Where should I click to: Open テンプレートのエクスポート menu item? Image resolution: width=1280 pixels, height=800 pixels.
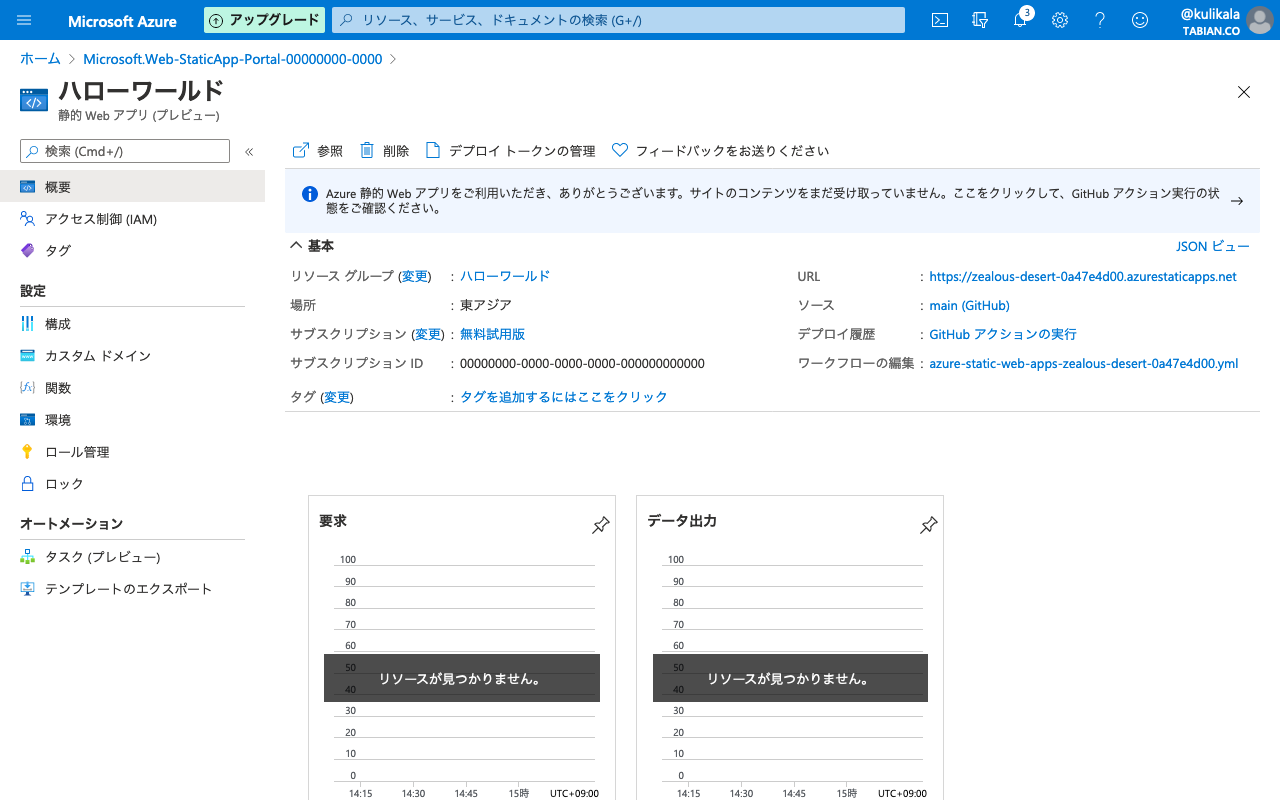tap(132, 589)
